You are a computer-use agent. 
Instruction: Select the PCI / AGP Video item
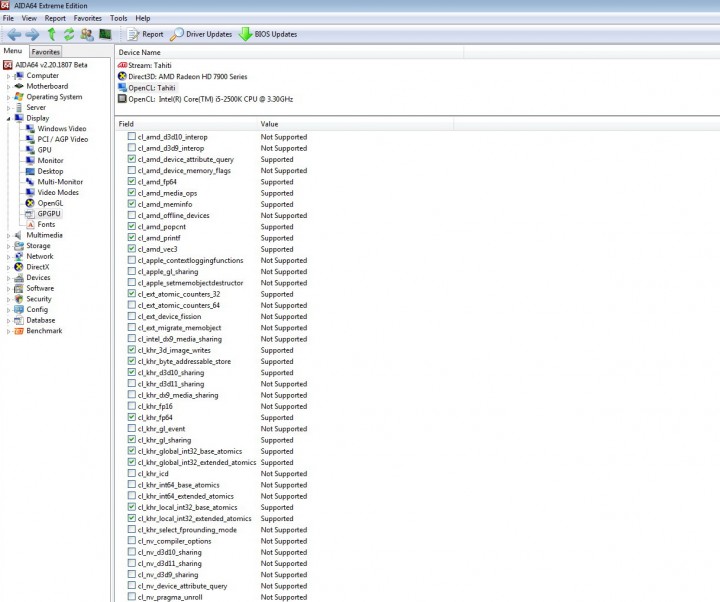62,139
